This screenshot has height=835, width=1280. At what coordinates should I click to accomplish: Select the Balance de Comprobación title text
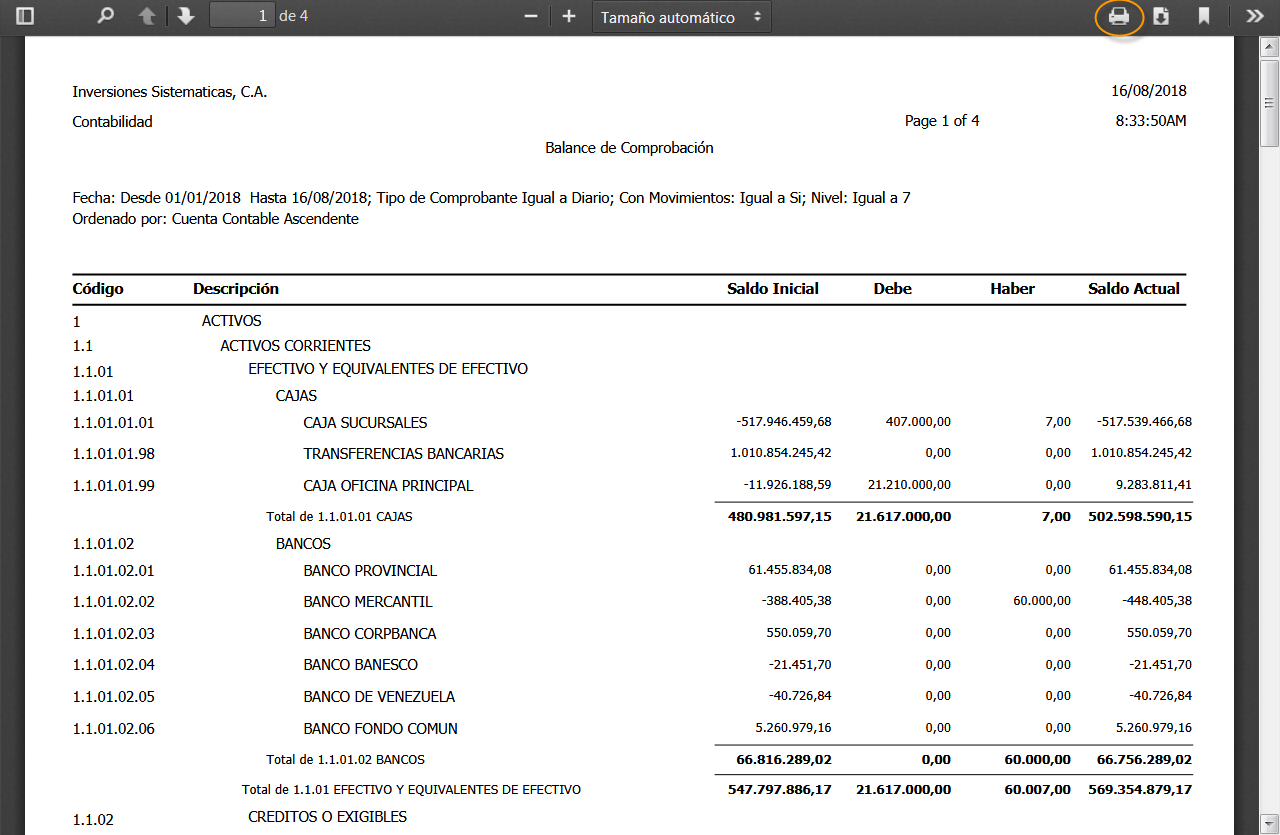pos(627,147)
